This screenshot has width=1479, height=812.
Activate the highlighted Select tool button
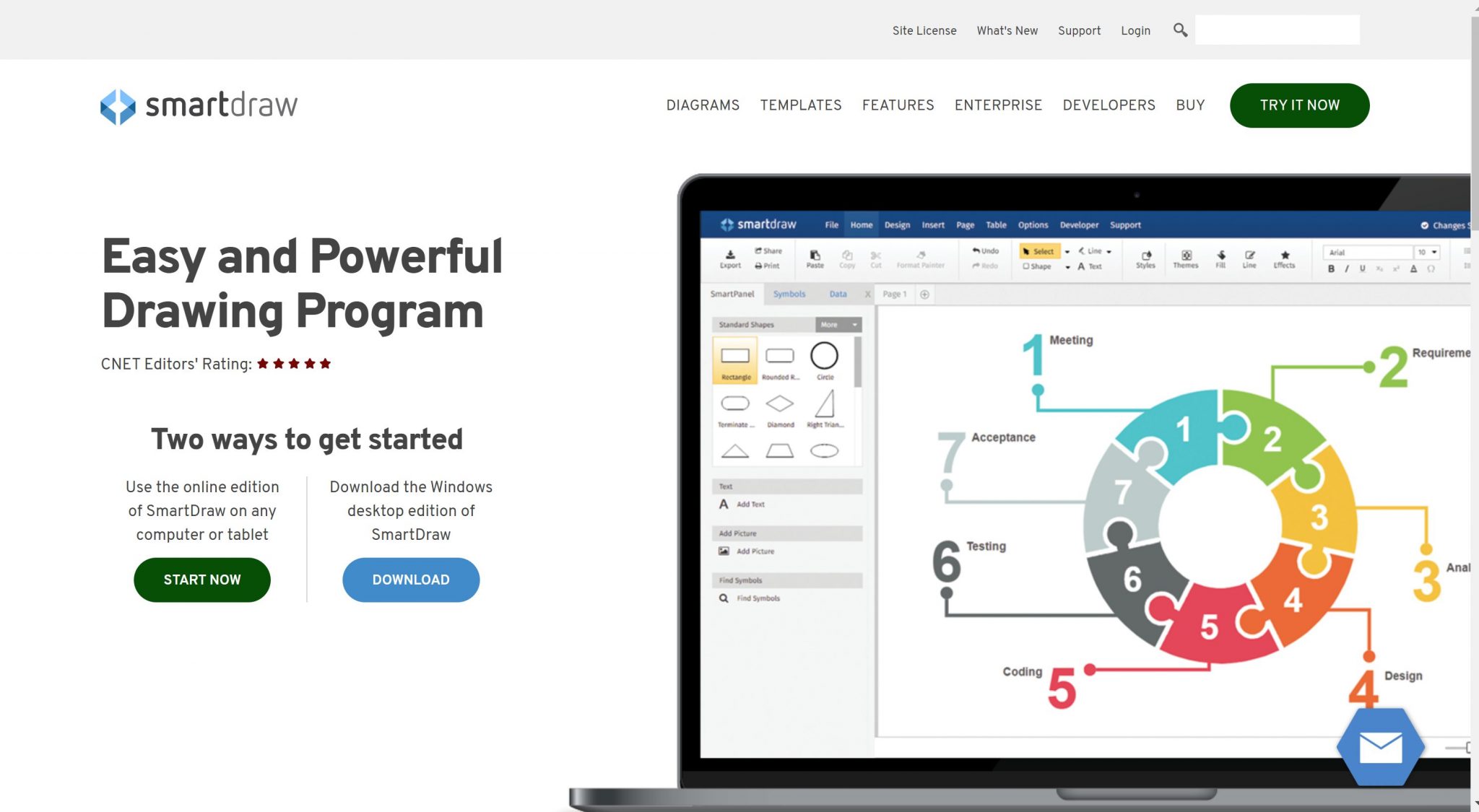pyautogui.click(x=1038, y=251)
